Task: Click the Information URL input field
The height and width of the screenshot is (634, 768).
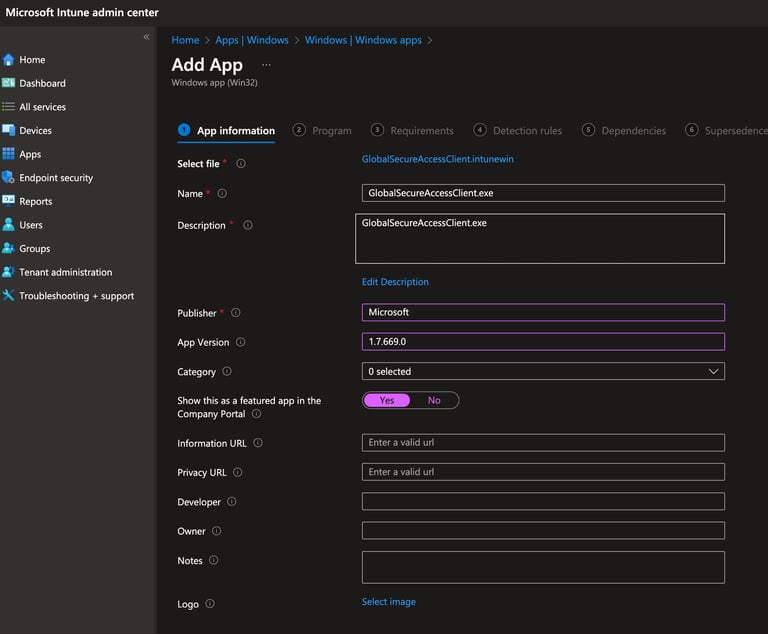Action: (543, 442)
